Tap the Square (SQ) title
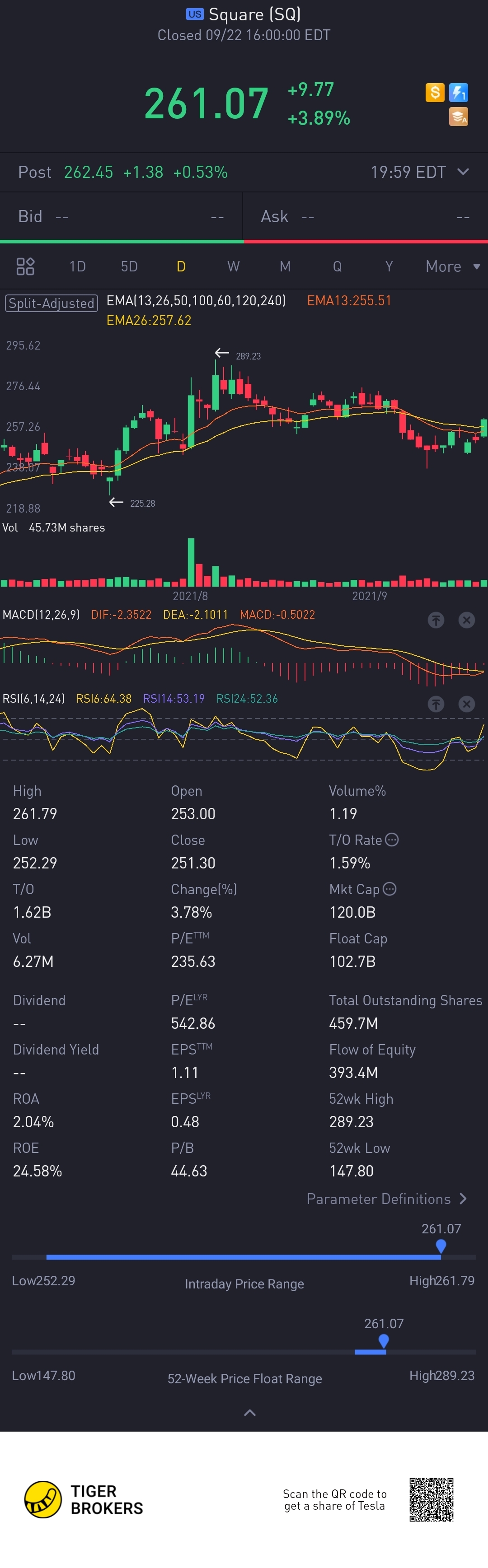The image size is (488, 1568). [255, 14]
